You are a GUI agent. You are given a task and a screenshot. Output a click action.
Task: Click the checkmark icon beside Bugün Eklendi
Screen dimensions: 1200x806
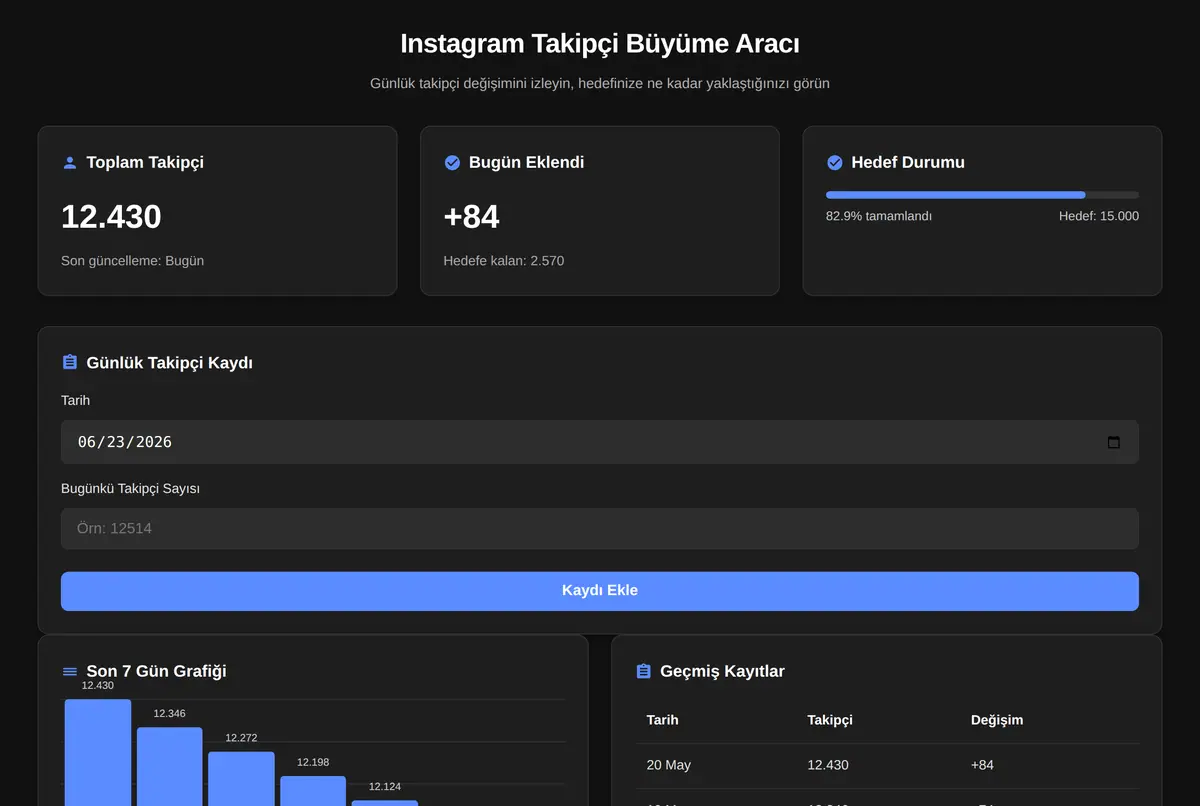452,163
